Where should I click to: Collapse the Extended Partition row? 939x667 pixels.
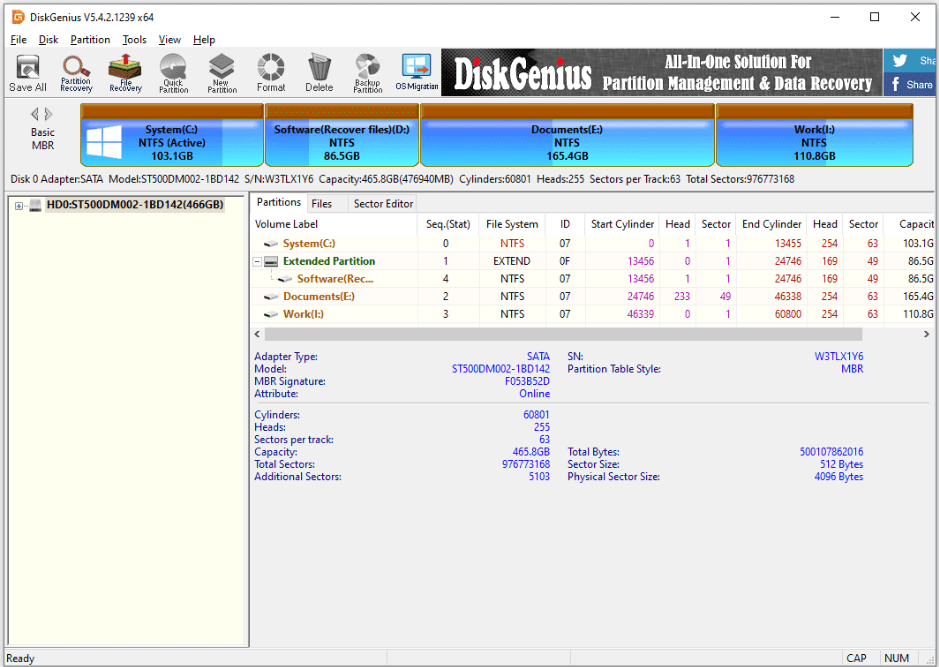point(258,262)
